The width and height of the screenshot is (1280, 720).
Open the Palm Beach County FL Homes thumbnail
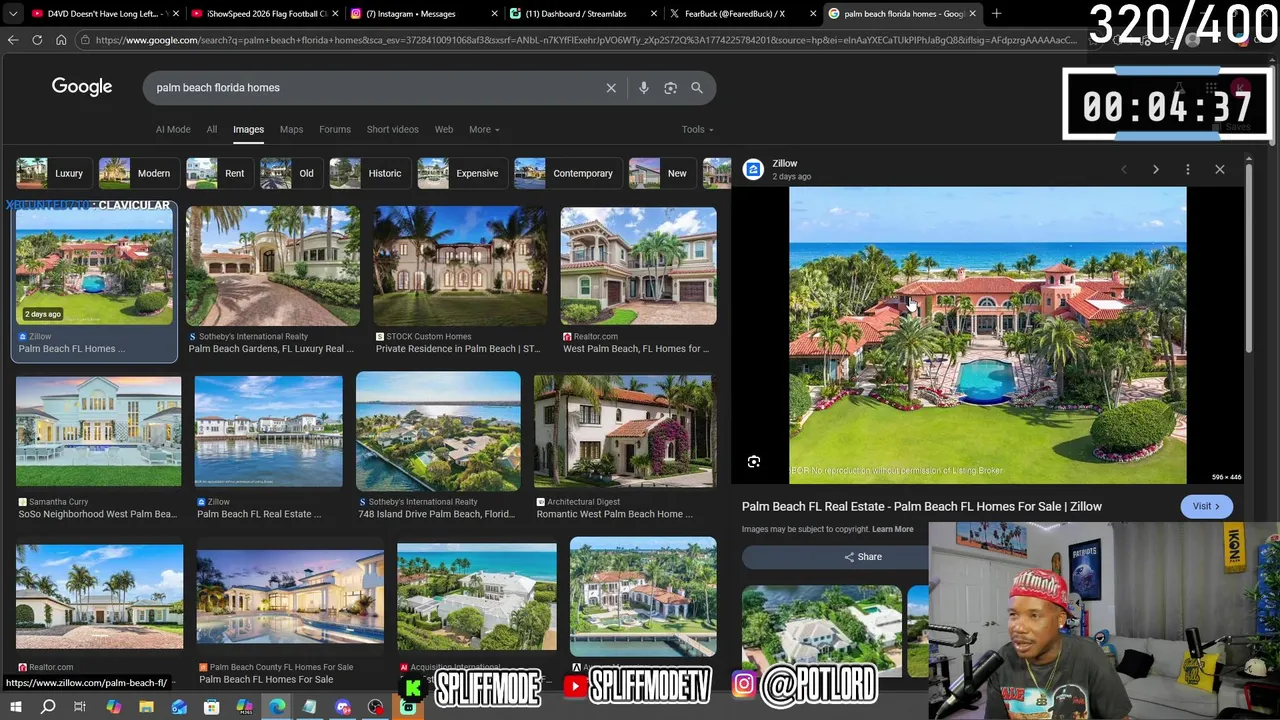point(290,595)
